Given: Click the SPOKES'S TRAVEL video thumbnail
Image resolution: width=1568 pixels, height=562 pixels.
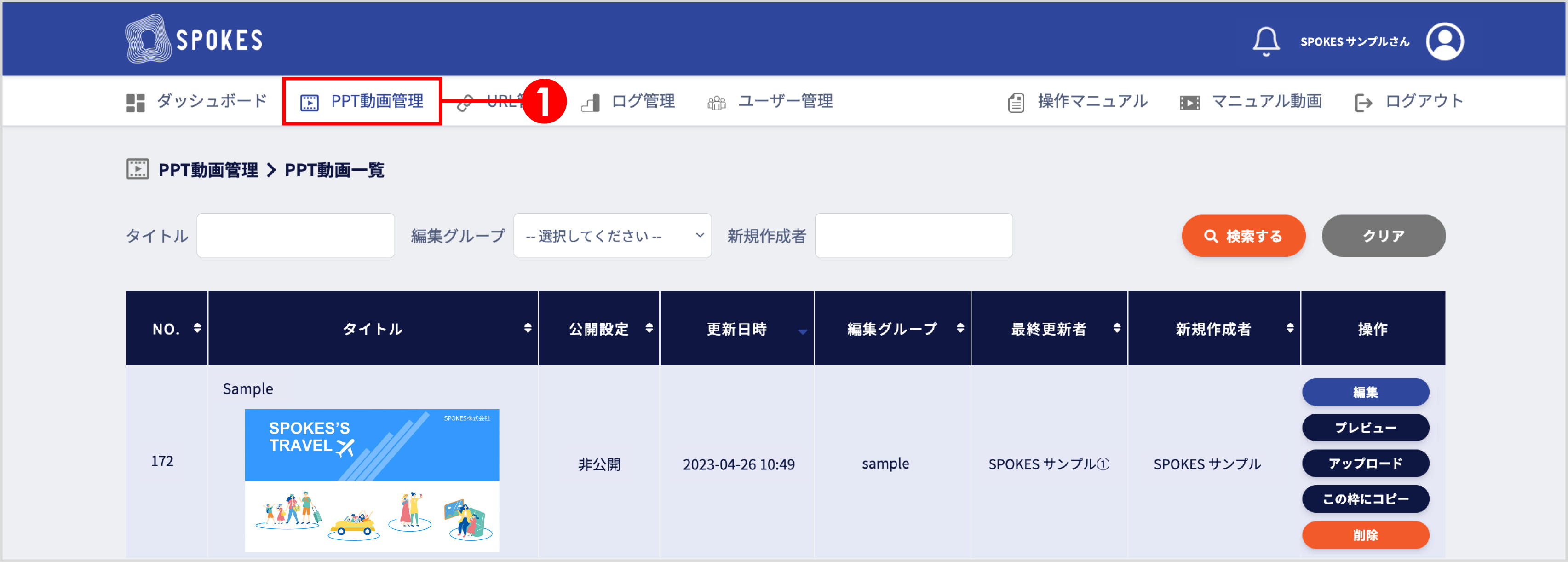Looking at the screenshot, I should (x=371, y=480).
